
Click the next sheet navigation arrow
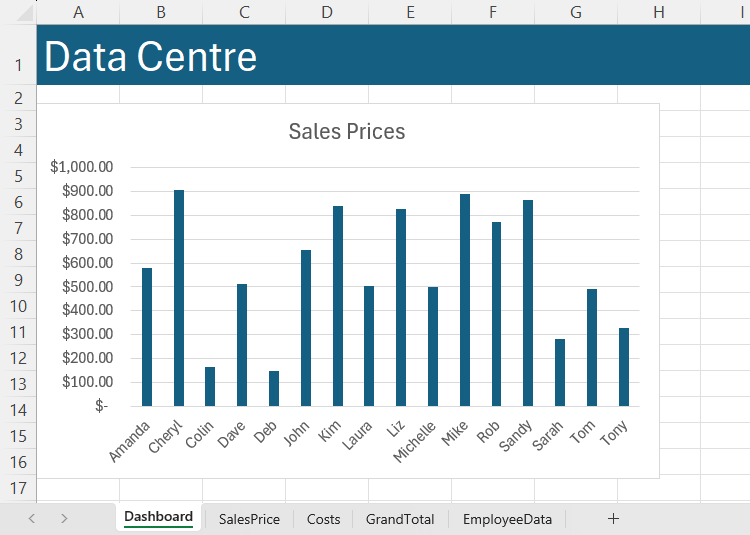point(64,518)
